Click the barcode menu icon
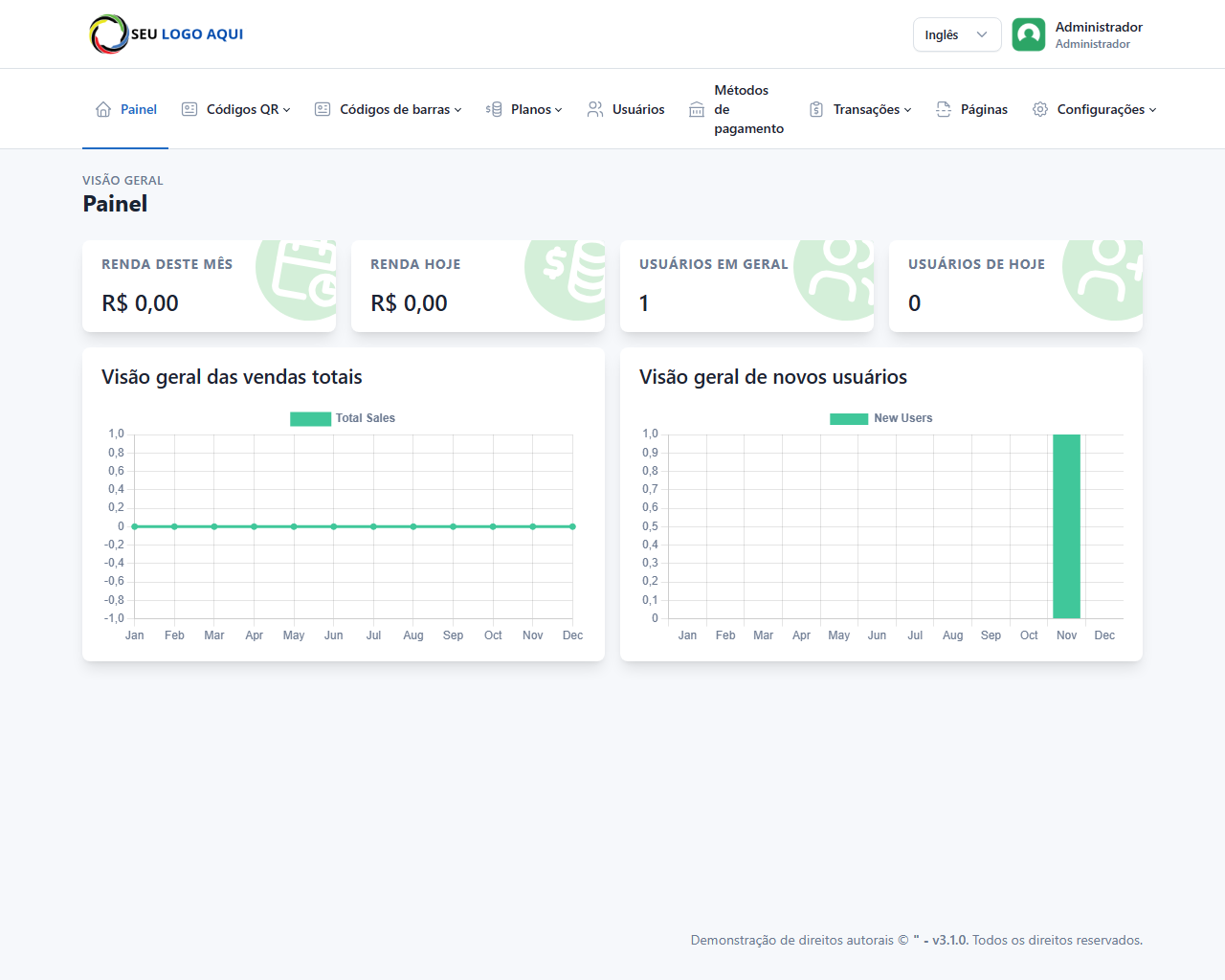The height and width of the screenshot is (980, 1225). click(323, 109)
